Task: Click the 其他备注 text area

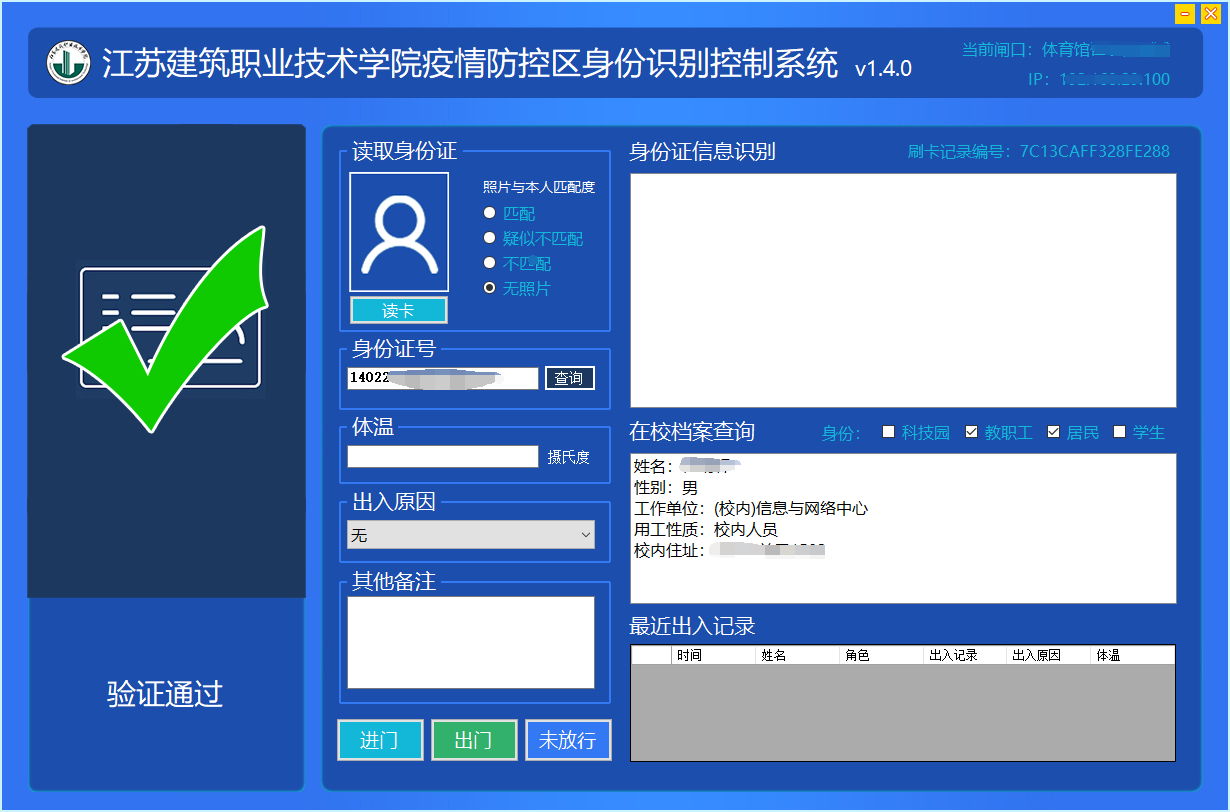Action: (x=471, y=642)
